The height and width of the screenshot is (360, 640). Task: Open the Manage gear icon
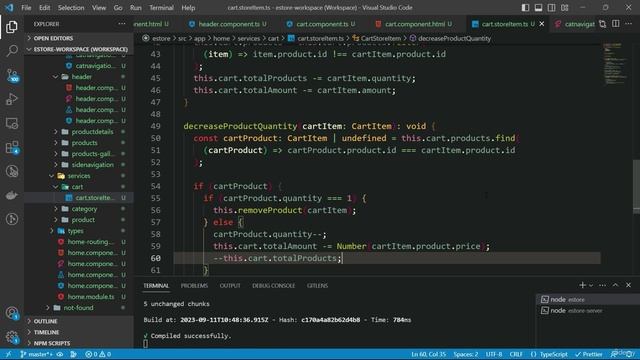point(12,337)
